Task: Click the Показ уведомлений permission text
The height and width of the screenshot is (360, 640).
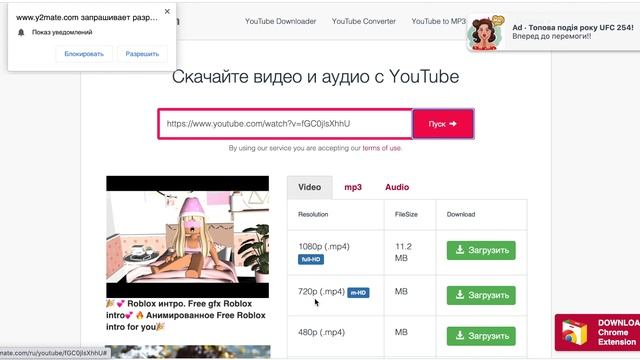Action: [62, 32]
